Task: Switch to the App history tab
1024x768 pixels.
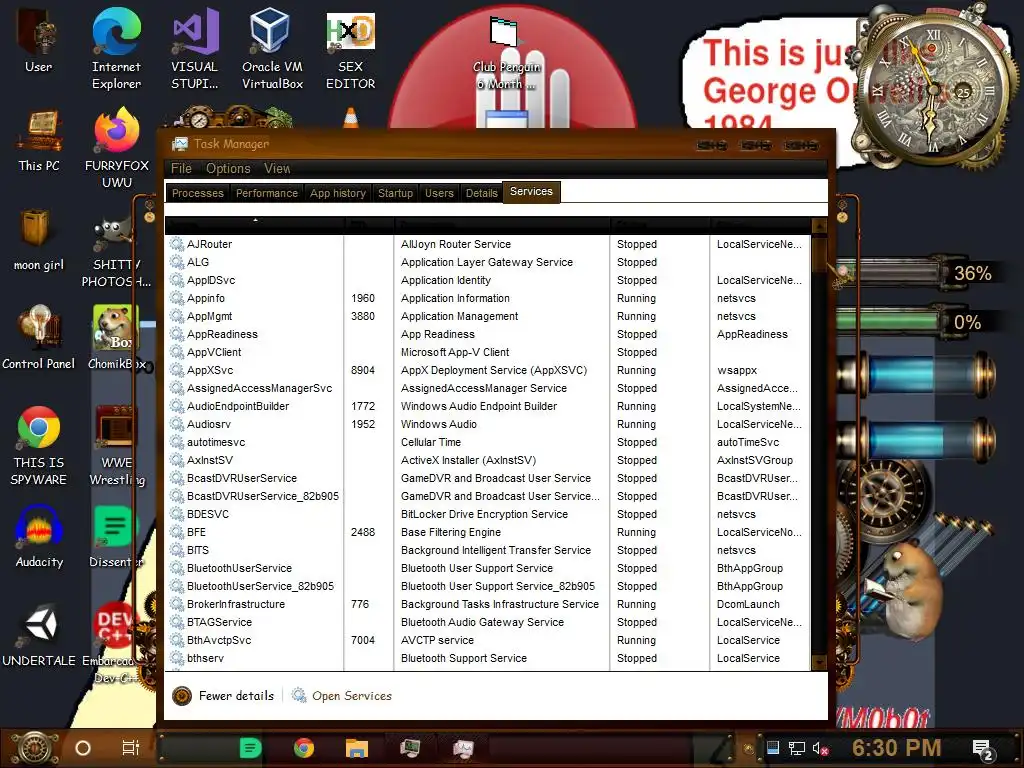Action: coord(338,193)
